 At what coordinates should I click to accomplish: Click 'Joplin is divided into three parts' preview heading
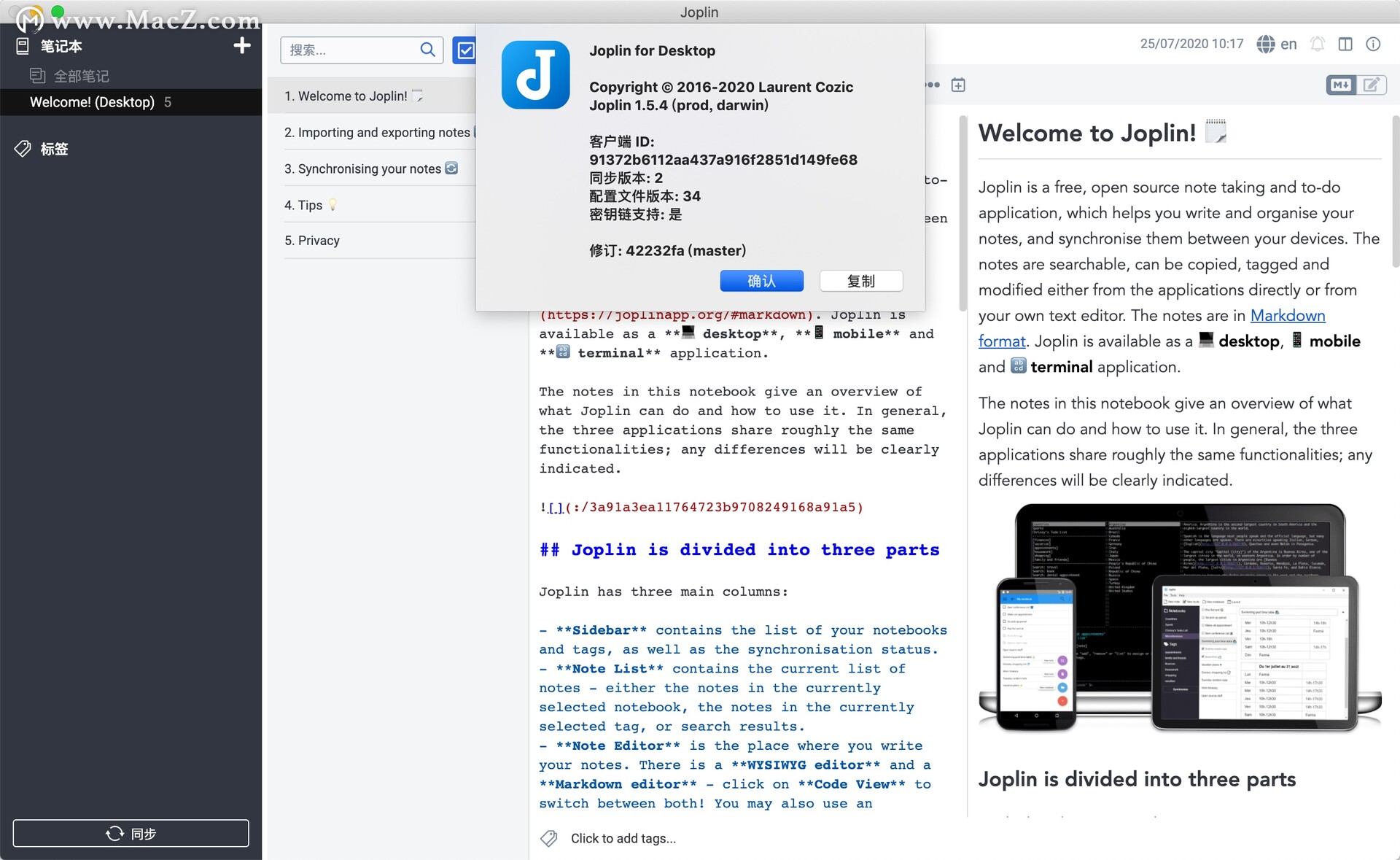click(1137, 779)
